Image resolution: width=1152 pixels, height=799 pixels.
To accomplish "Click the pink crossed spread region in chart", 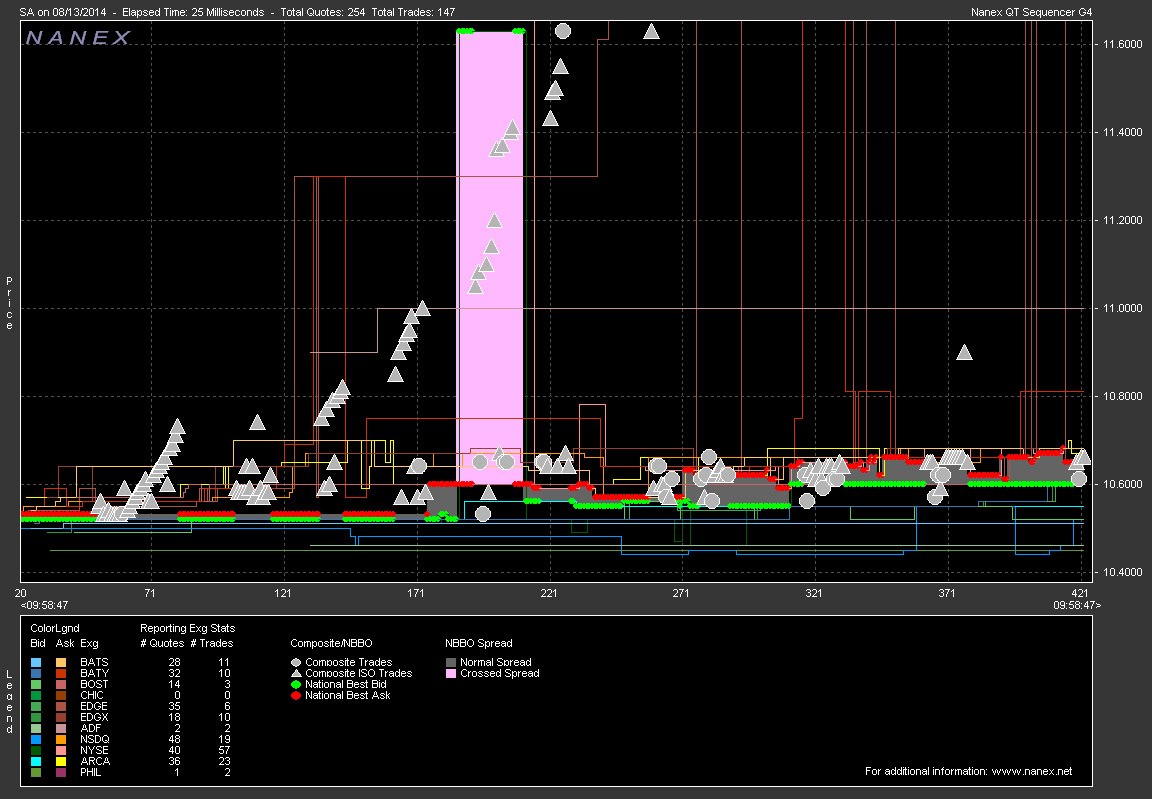I will click(x=490, y=257).
